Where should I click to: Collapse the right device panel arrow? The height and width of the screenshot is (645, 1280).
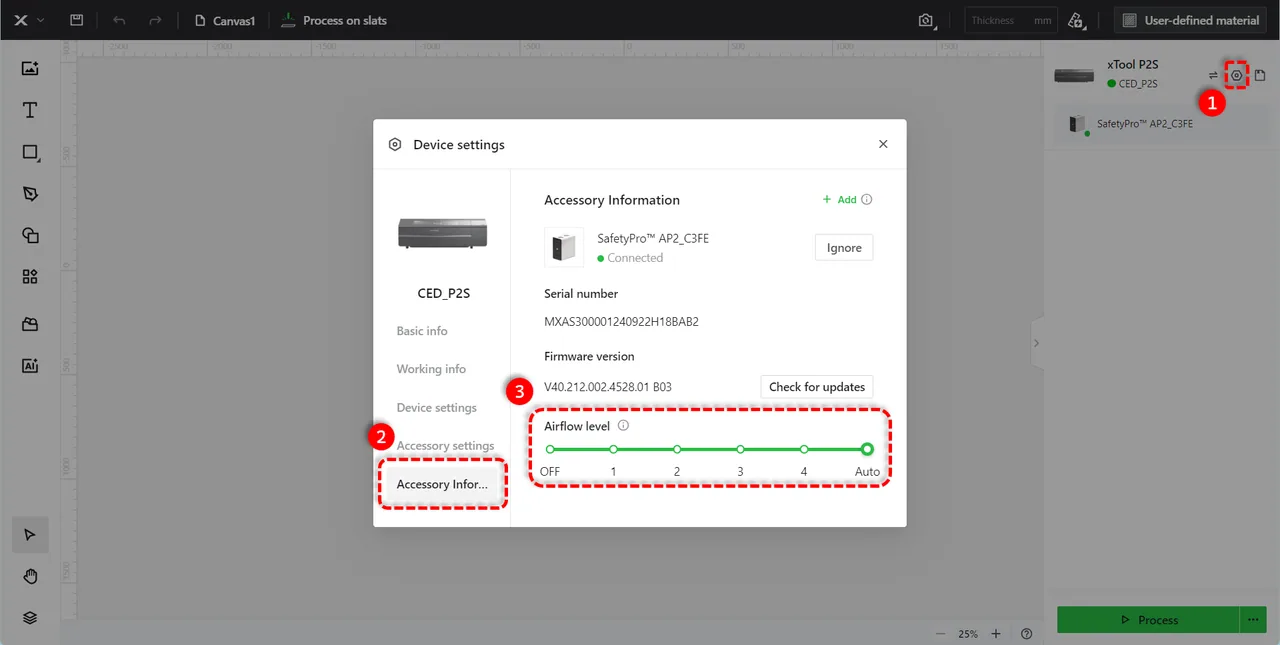pyautogui.click(x=1036, y=343)
